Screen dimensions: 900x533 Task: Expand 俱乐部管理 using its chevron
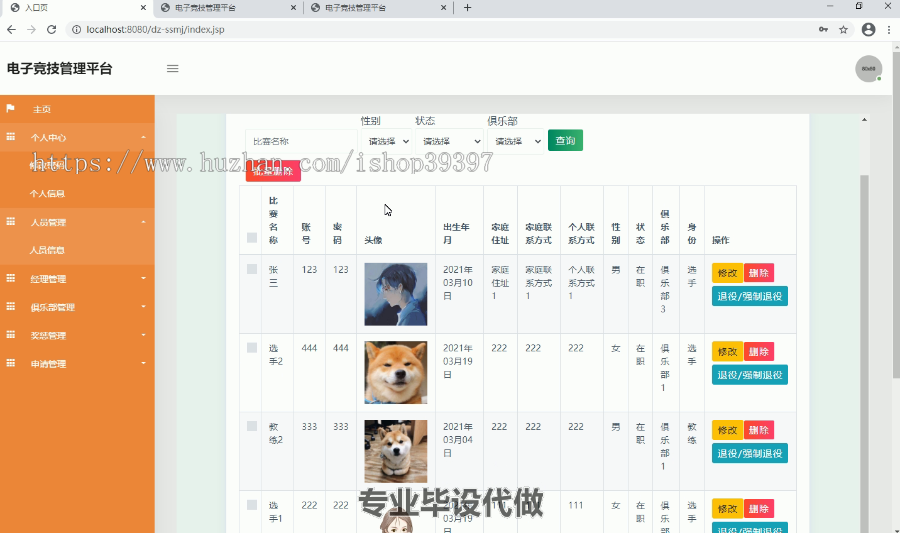point(143,306)
